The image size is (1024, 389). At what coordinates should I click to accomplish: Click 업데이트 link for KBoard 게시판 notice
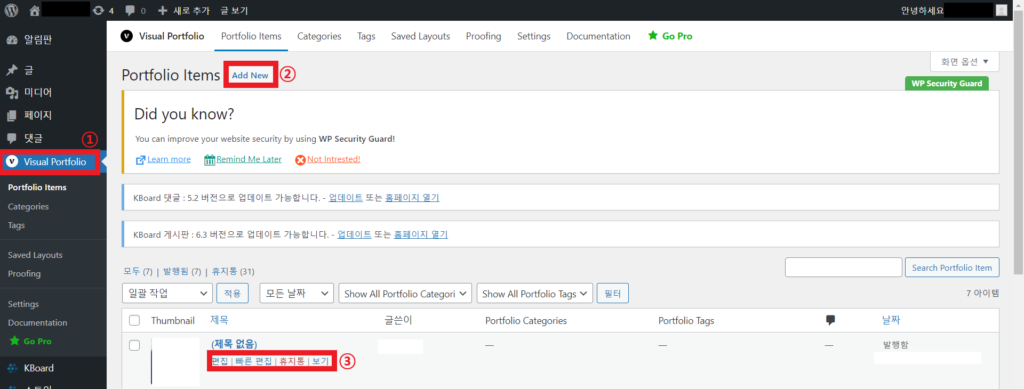point(354,234)
